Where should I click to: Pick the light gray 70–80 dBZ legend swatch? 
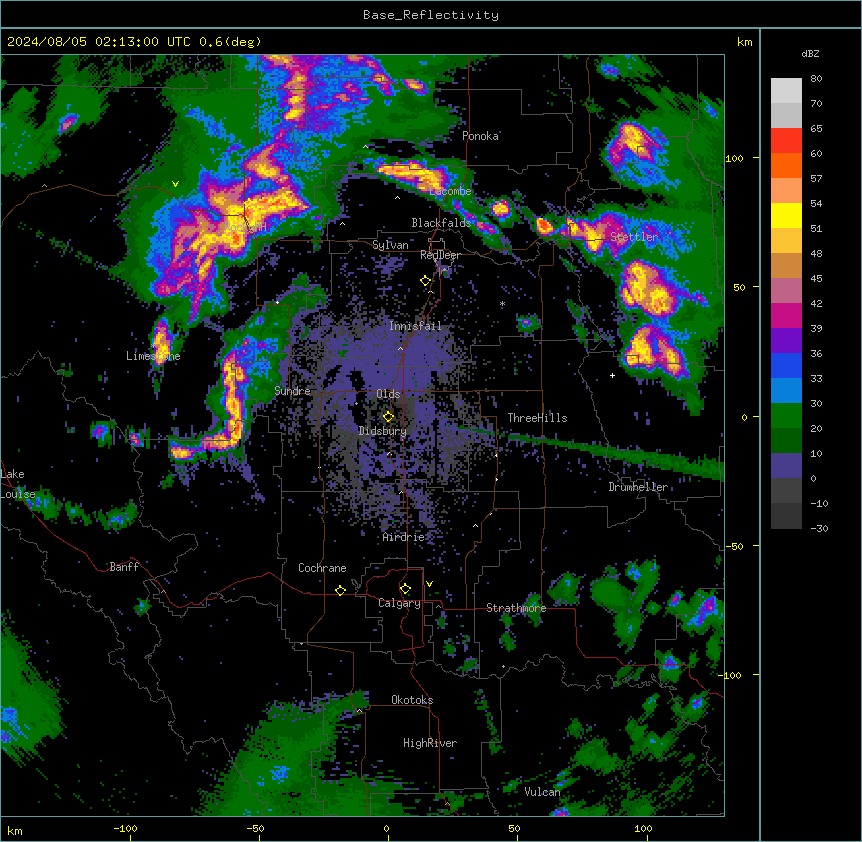(x=786, y=91)
